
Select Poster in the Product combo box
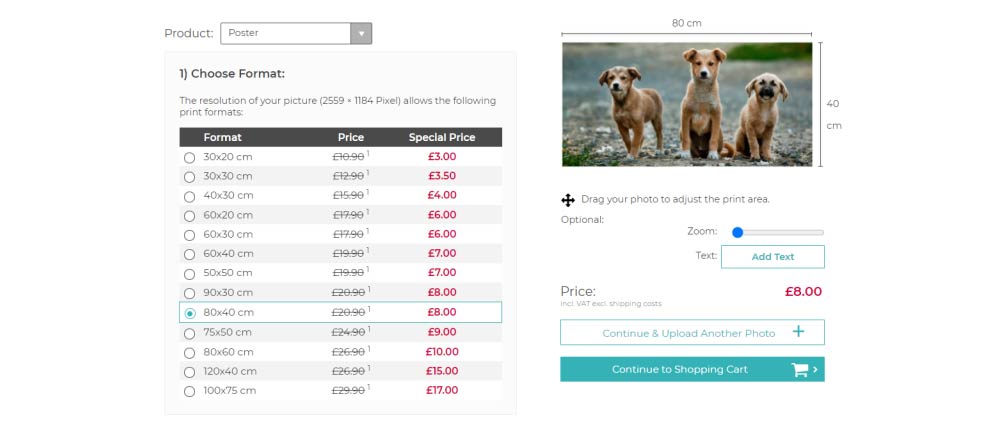(296, 33)
